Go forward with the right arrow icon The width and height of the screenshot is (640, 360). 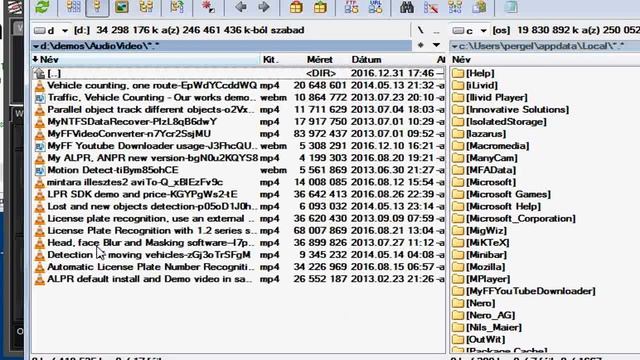[264, 7]
